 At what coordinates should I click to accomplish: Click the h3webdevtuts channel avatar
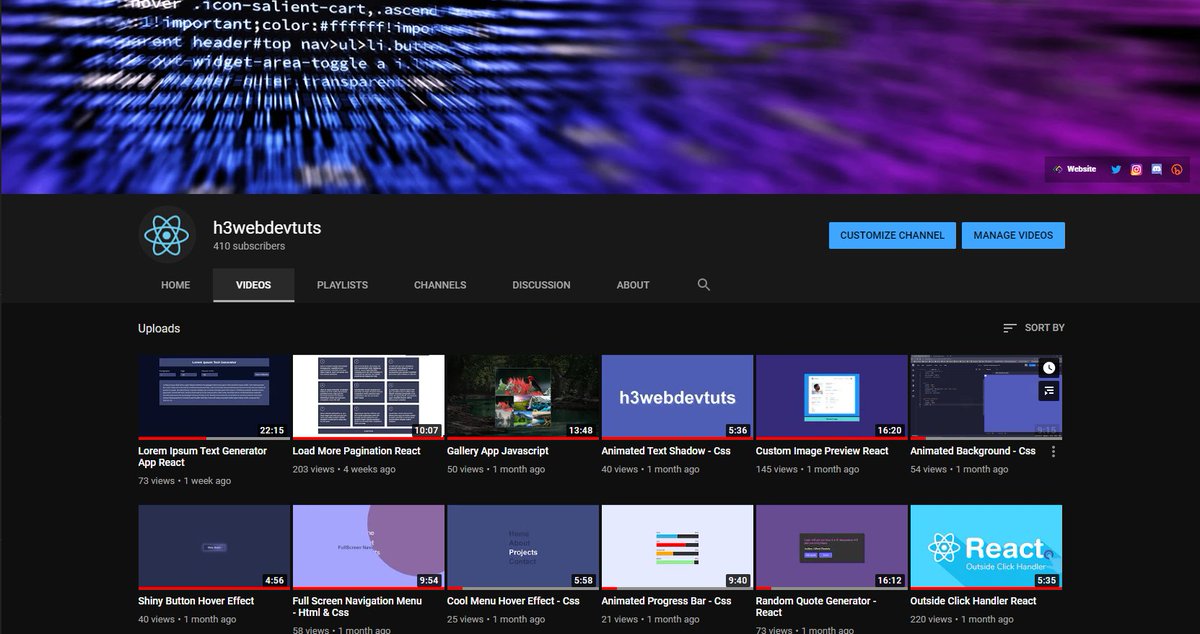pos(166,235)
